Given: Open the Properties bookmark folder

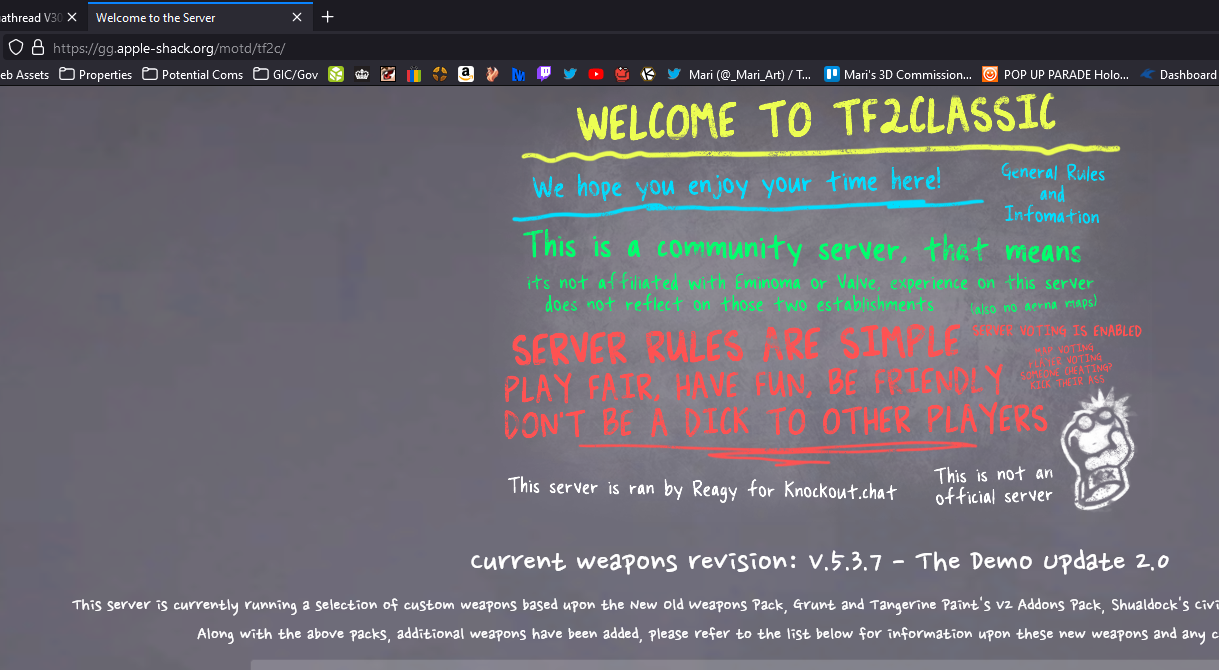Looking at the screenshot, I should coord(96,74).
